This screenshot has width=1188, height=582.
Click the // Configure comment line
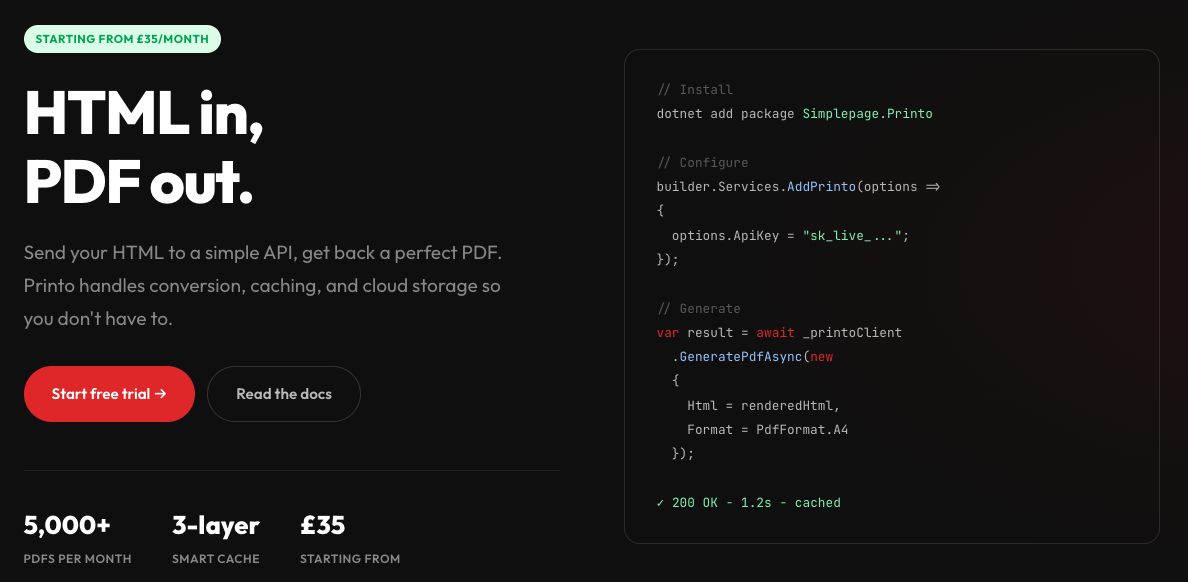702,162
